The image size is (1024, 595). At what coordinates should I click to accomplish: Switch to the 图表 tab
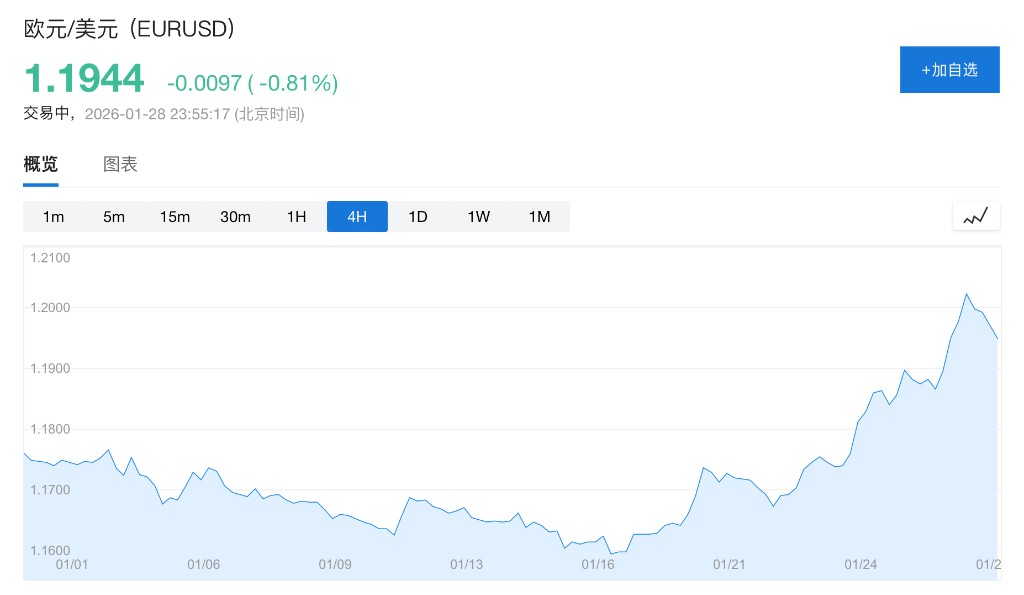point(120,165)
